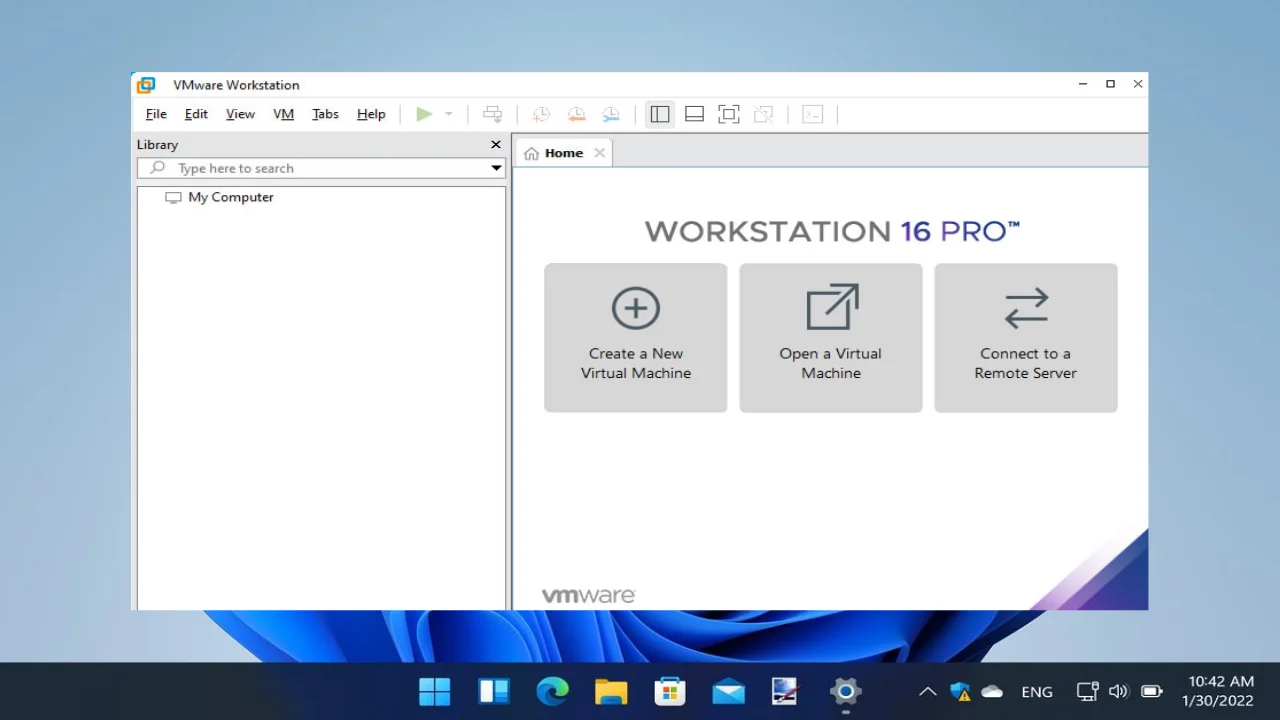
Task: Click Connect to a Remote Server tile
Action: 1026,338
